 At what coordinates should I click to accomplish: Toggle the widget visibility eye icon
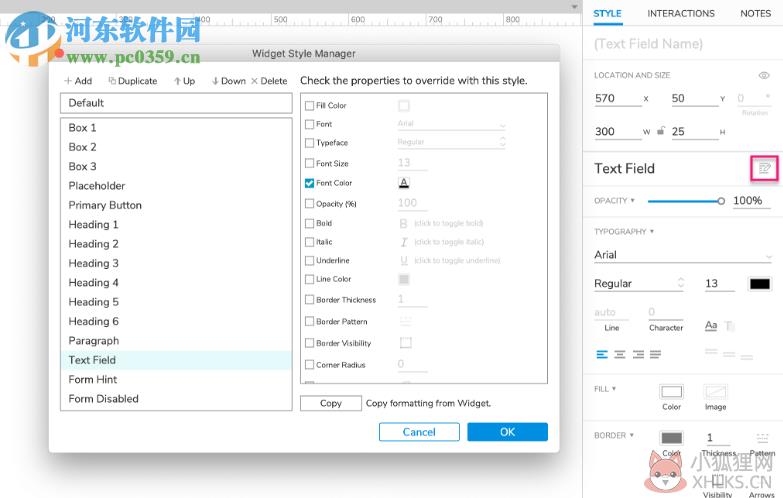[x=764, y=75]
